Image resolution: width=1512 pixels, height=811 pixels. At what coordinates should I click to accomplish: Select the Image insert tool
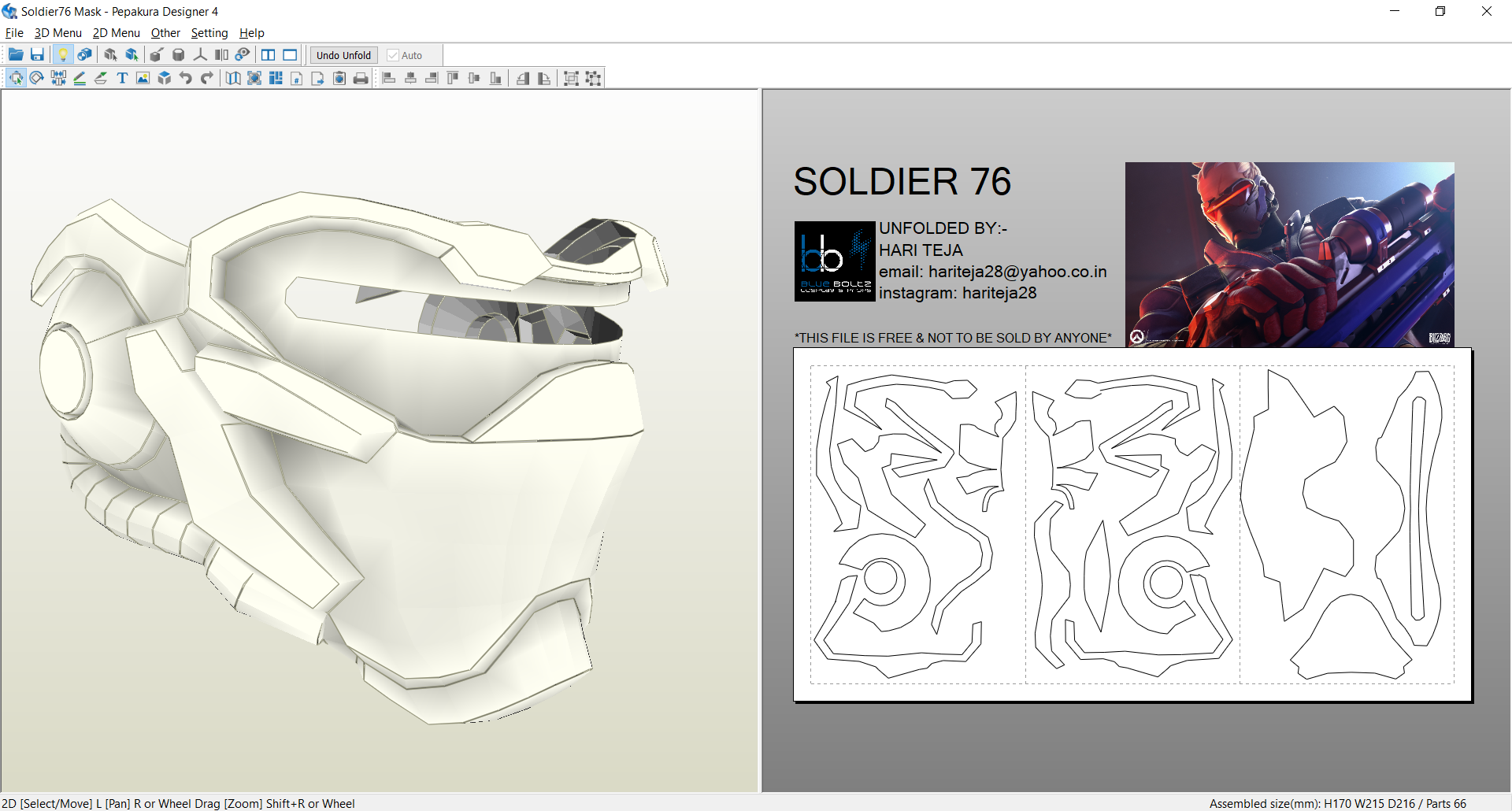tap(143, 78)
